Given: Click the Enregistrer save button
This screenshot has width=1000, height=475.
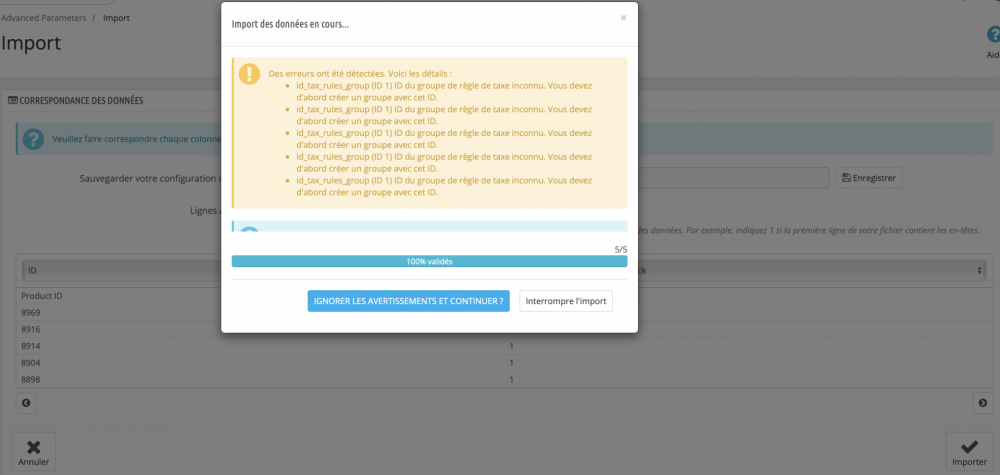Looking at the screenshot, I should (x=869, y=178).
